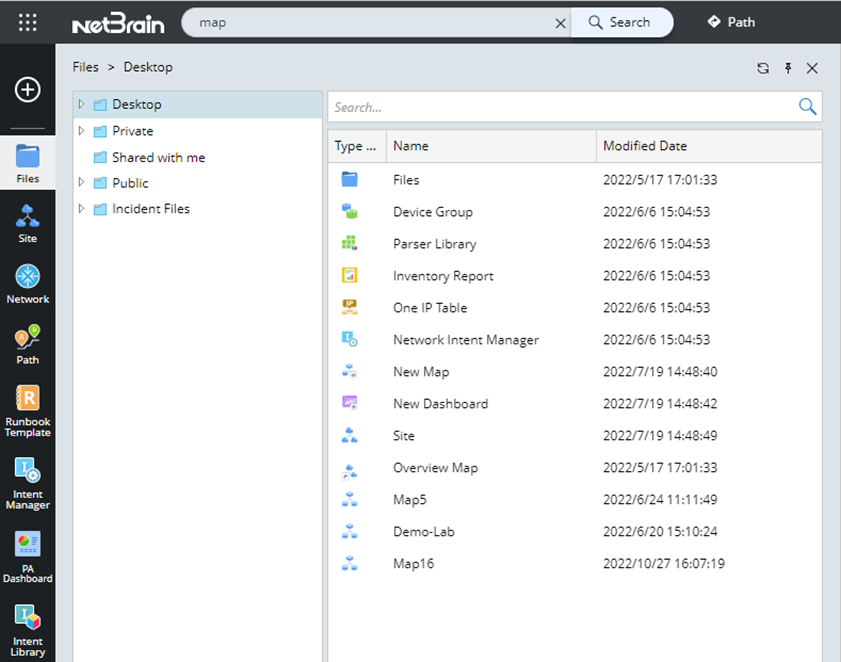Click the Device Group row icon
The height and width of the screenshot is (662, 841).
point(350,211)
